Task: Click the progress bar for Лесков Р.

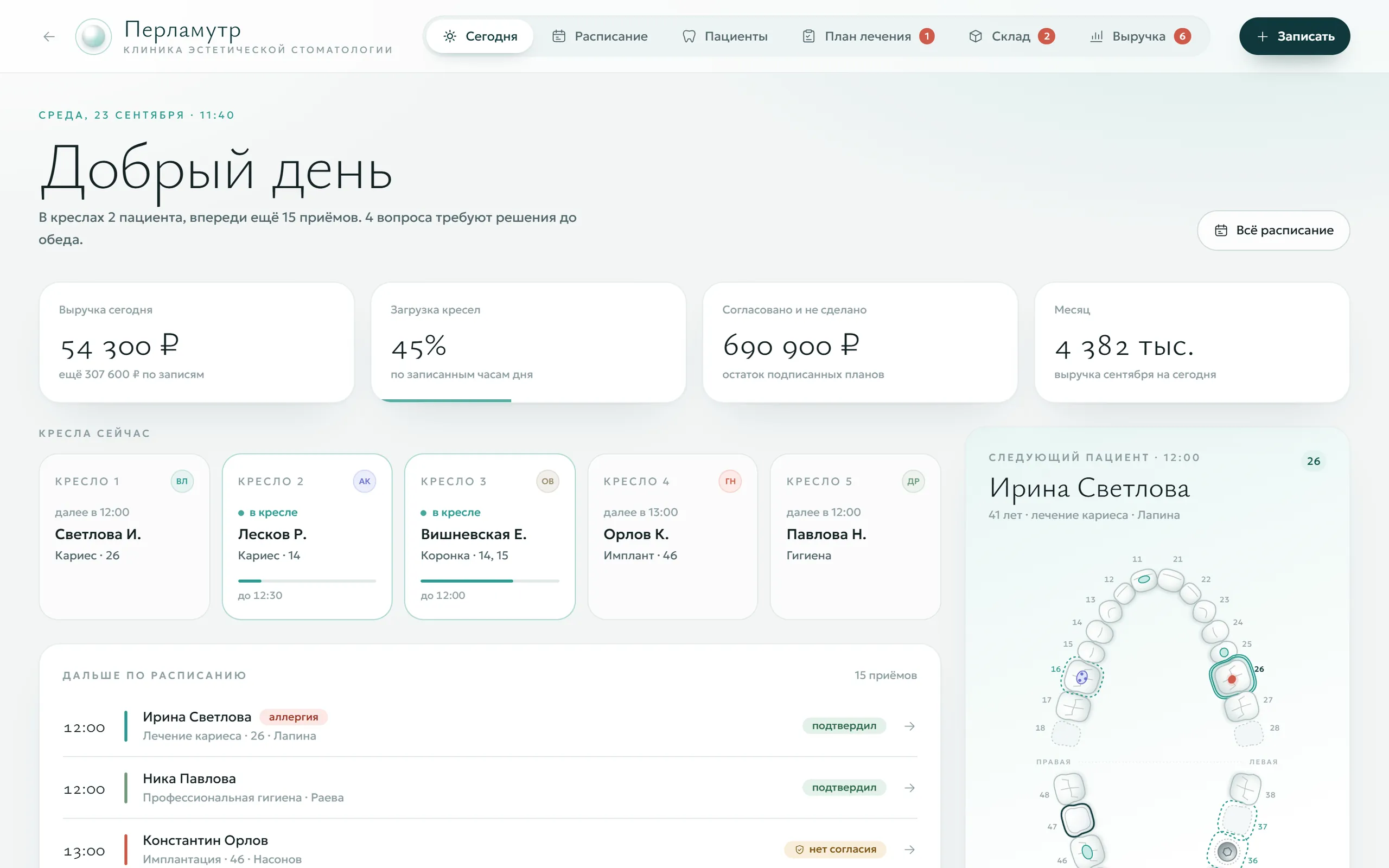Action: click(307, 581)
